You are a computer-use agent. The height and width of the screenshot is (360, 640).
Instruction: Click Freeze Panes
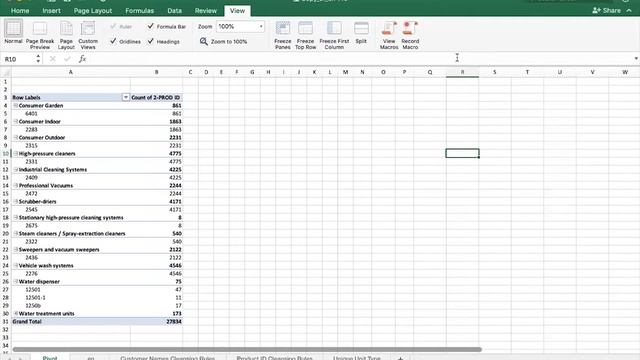pos(282,36)
